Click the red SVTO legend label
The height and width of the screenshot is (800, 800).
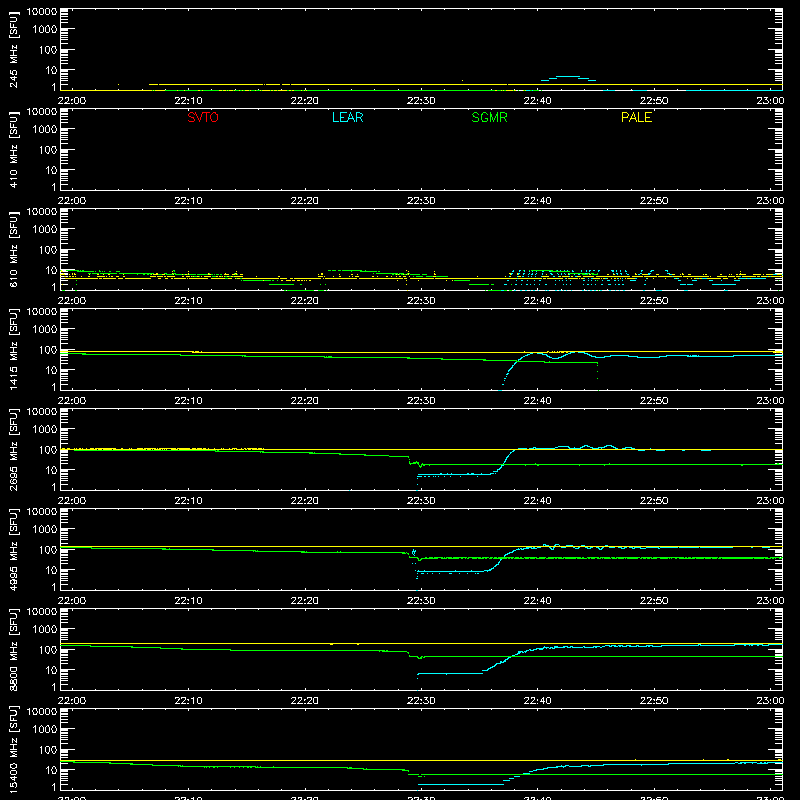click(x=203, y=117)
